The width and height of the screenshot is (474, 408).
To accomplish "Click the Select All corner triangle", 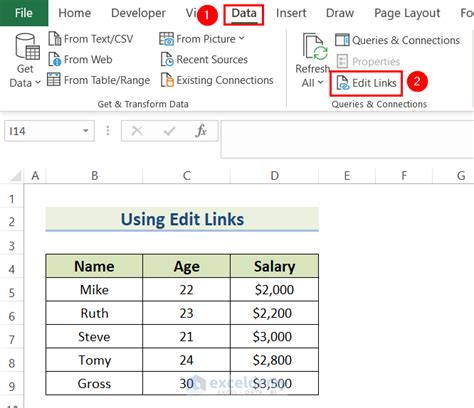I will pos(16,176).
